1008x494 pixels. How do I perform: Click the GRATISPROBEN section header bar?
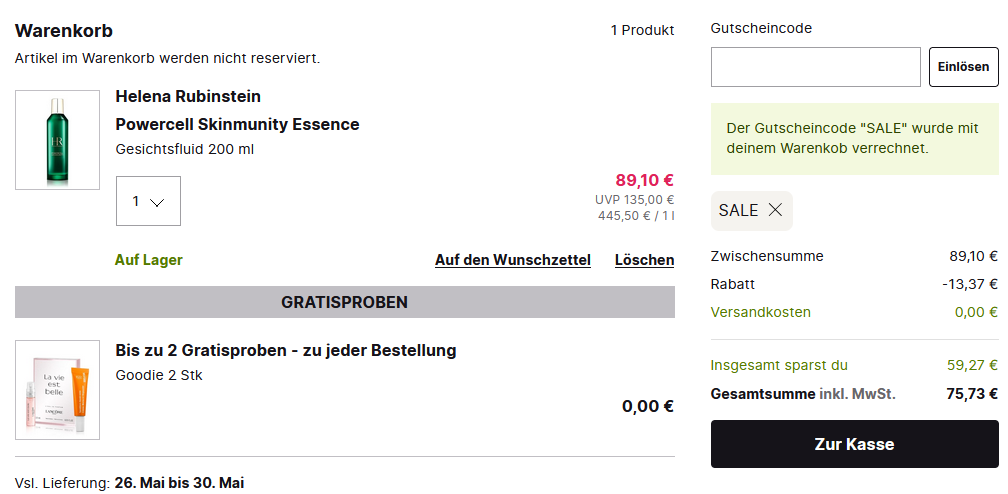(344, 302)
